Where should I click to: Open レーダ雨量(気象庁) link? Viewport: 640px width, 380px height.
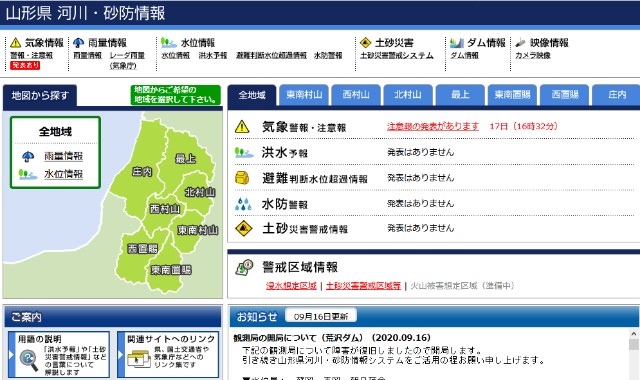[127, 60]
